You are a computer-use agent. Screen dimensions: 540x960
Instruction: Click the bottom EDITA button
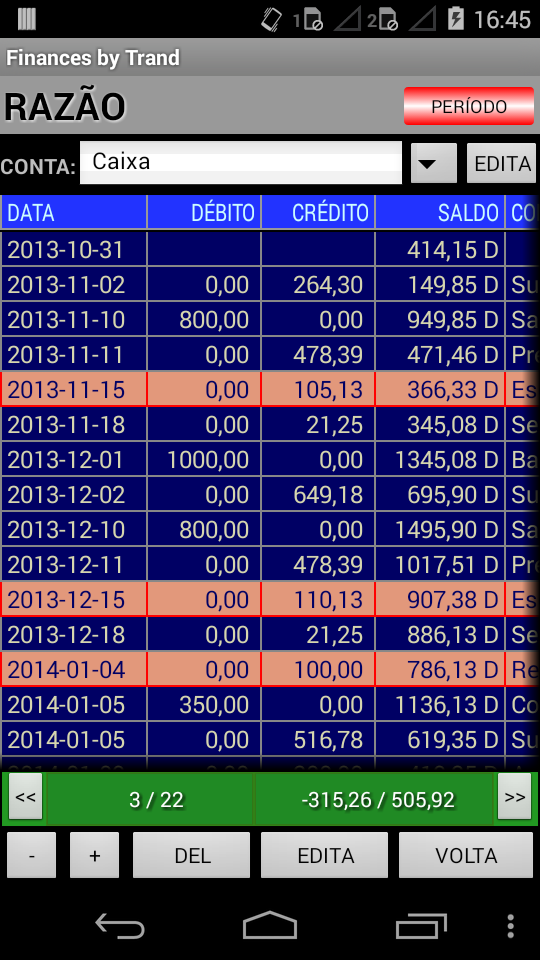pyautogui.click(x=324, y=855)
